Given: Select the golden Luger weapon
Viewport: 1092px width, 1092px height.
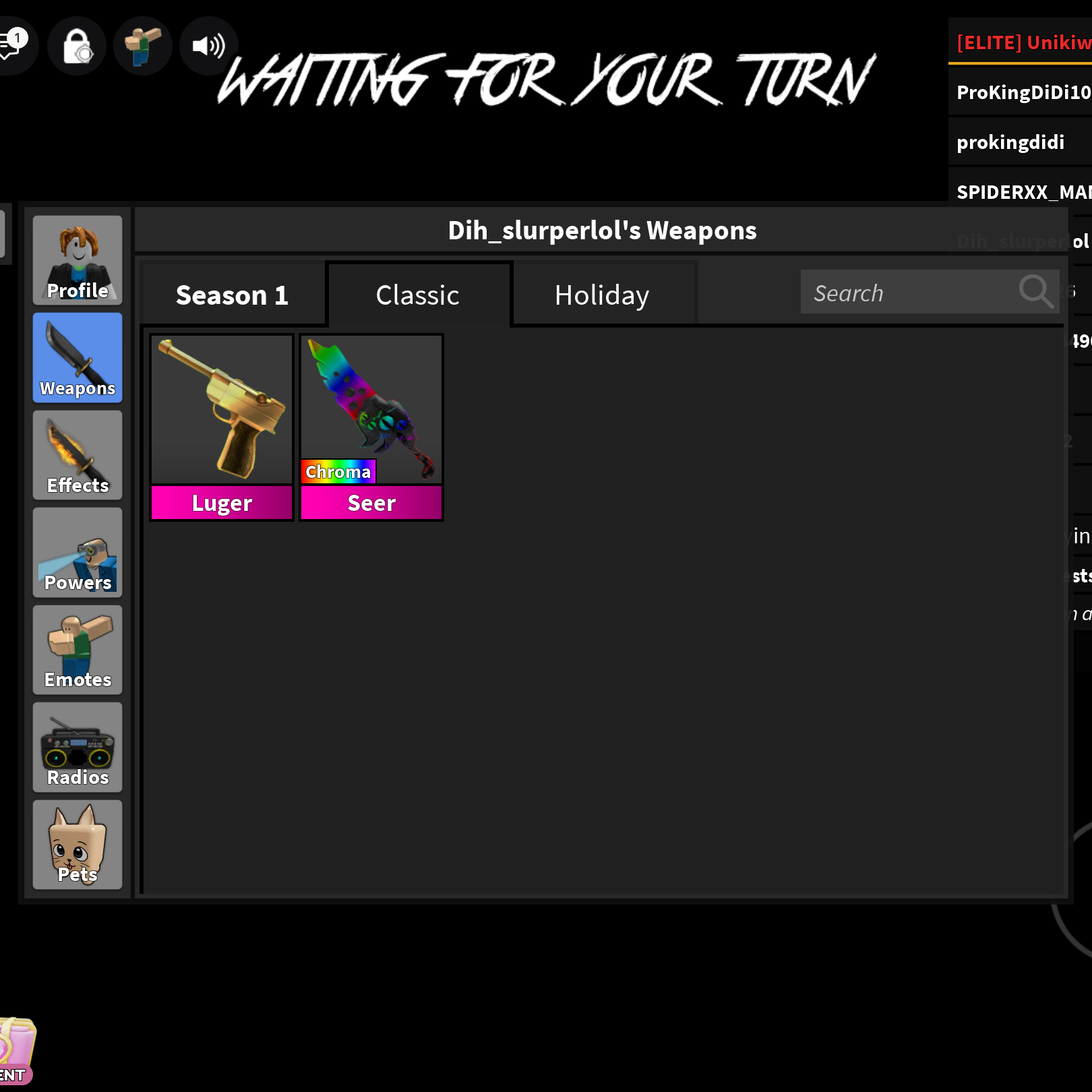Looking at the screenshot, I should tap(222, 427).
